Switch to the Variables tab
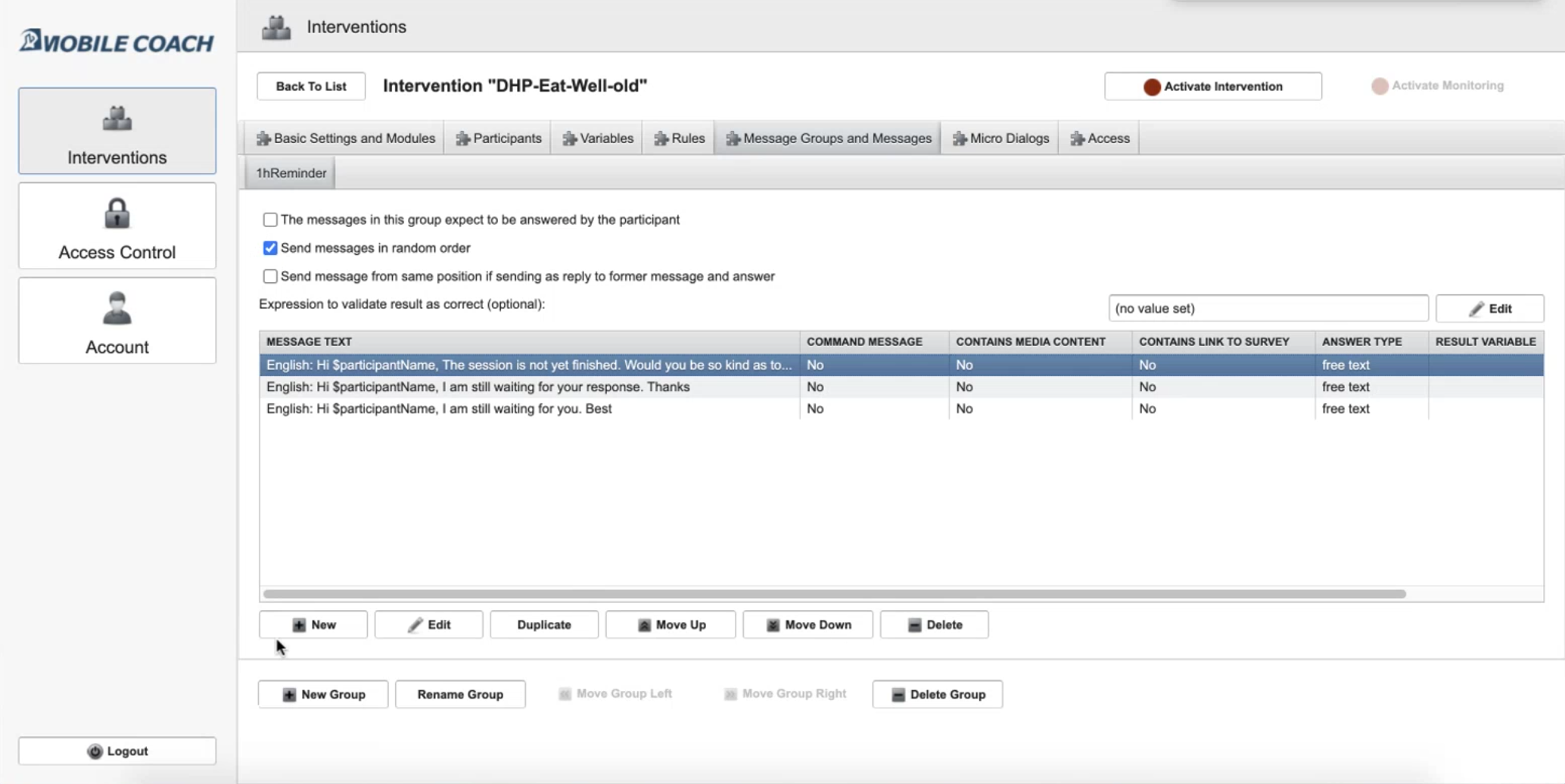Viewport: 1565px width, 784px height. (x=598, y=138)
